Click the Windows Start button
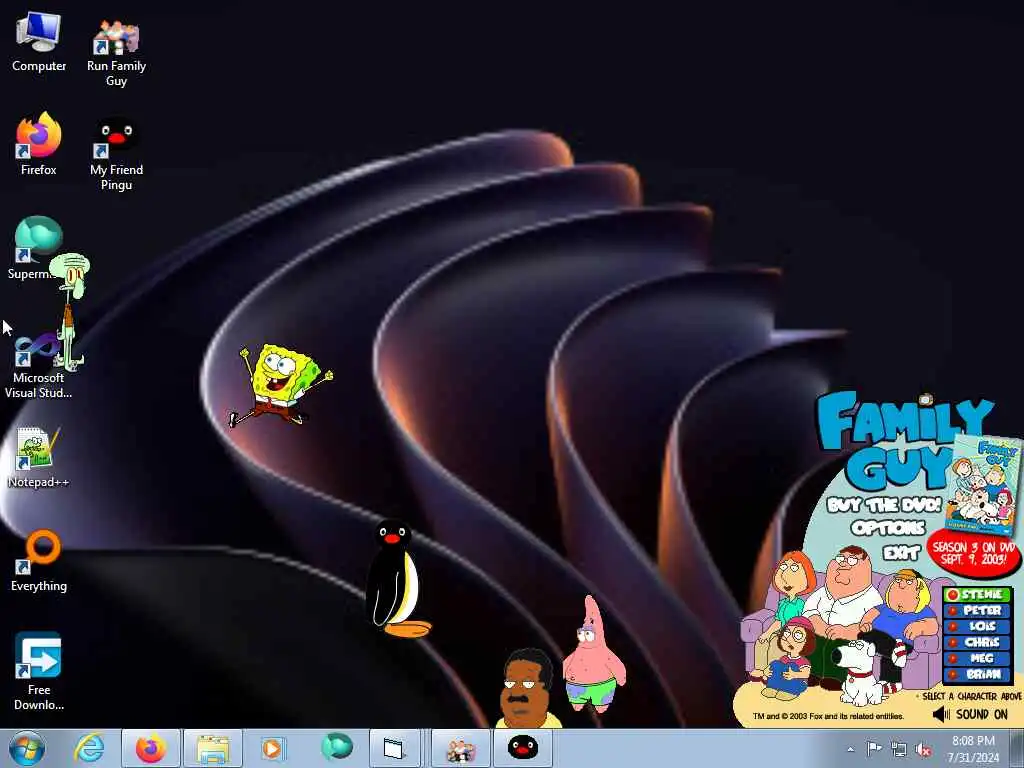 click(x=27, y=748)
